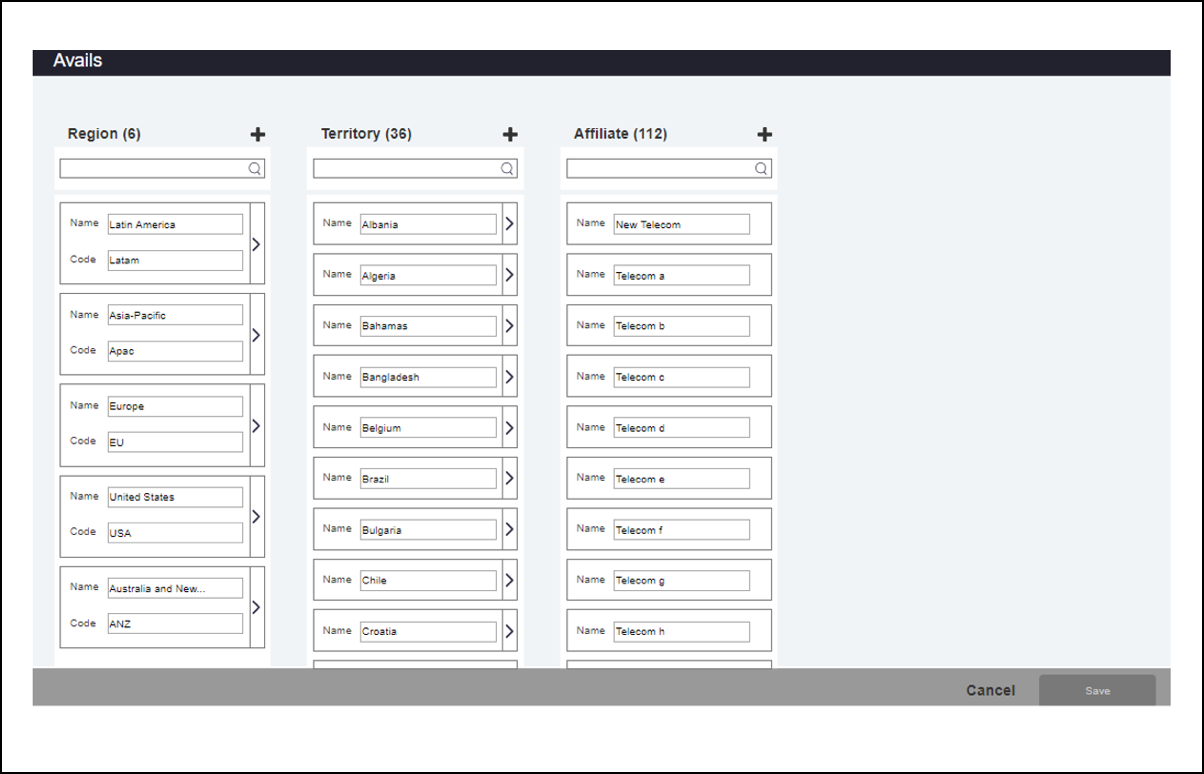Click the Affiliate search magnifier icon

point(761,169)
